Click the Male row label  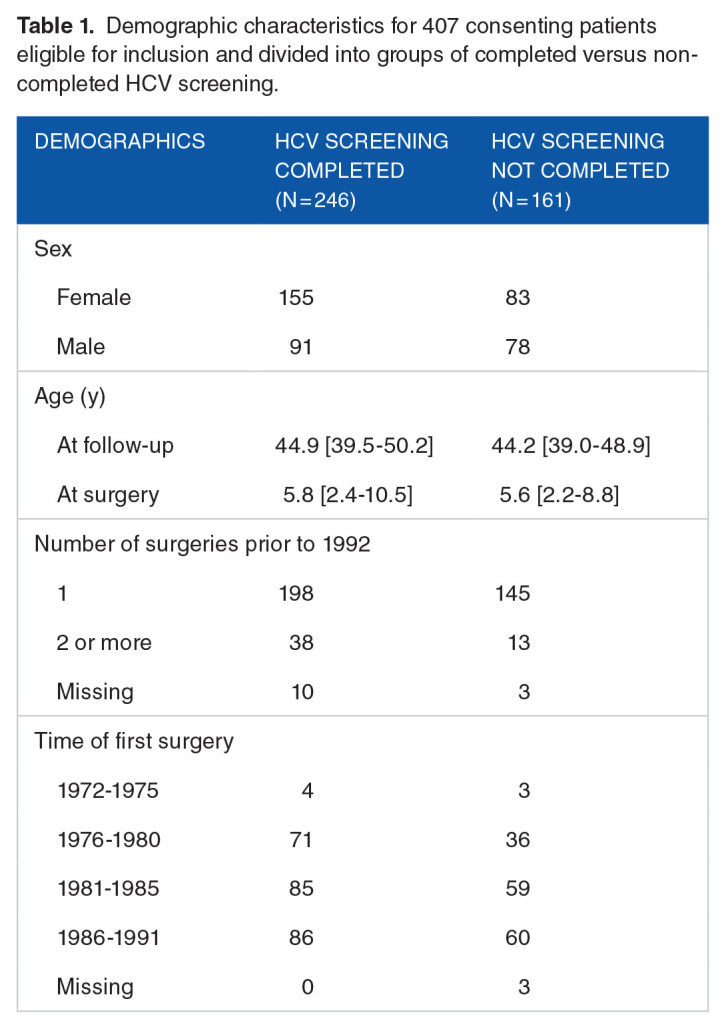click(81, 347)
